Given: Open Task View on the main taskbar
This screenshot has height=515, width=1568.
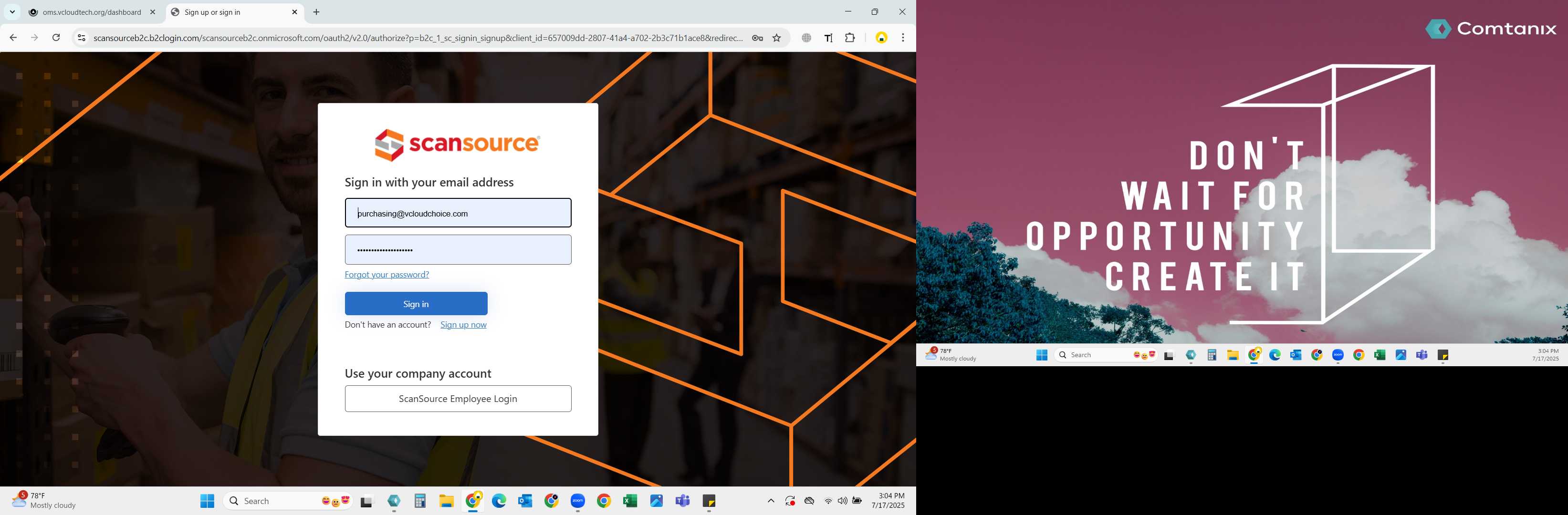Looking at the screenshot, I should pos(366,502).
